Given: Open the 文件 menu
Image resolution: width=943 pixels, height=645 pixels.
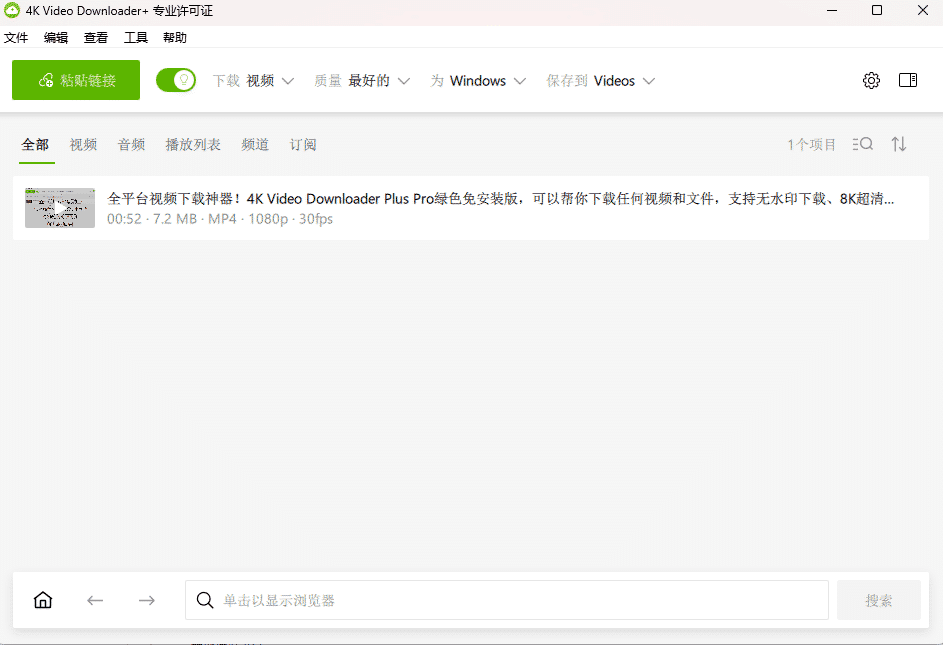Looking at the screenshot, I should click(16, 38).
